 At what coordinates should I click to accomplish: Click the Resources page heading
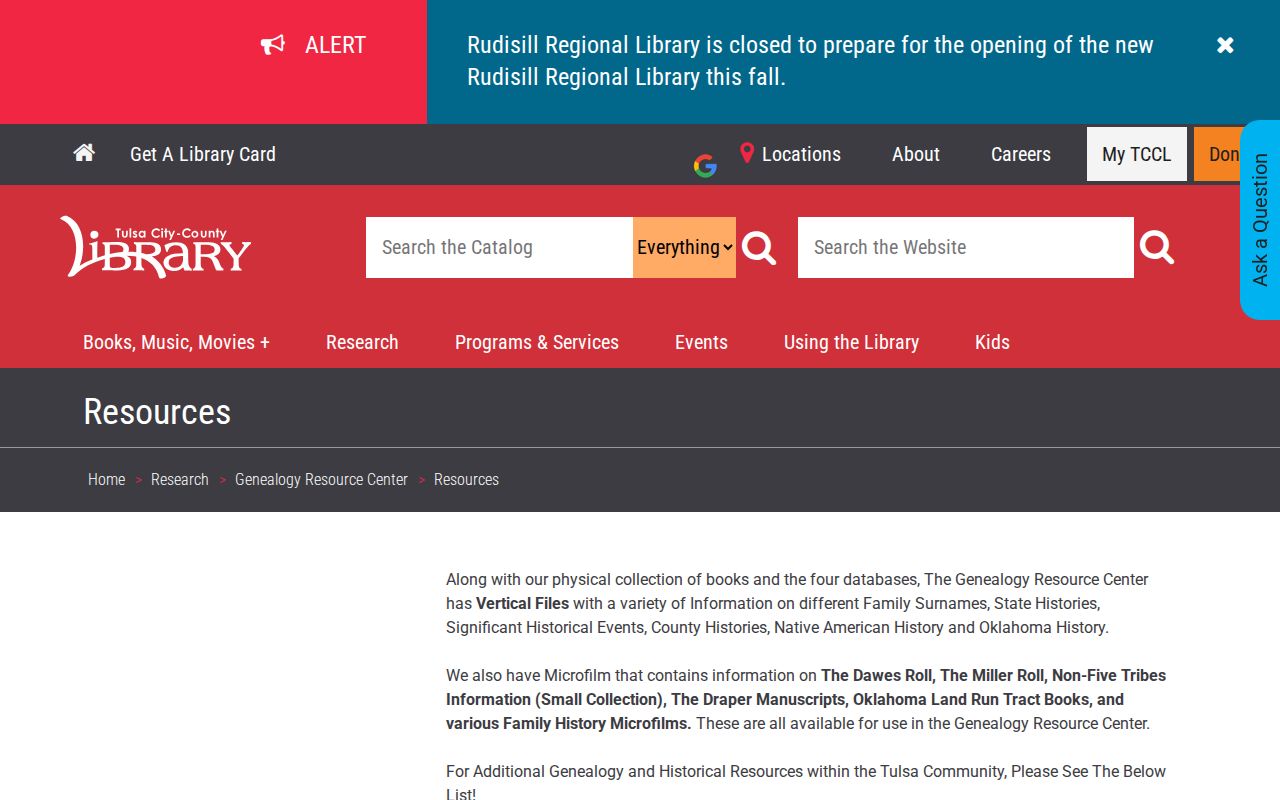(157, 412)
